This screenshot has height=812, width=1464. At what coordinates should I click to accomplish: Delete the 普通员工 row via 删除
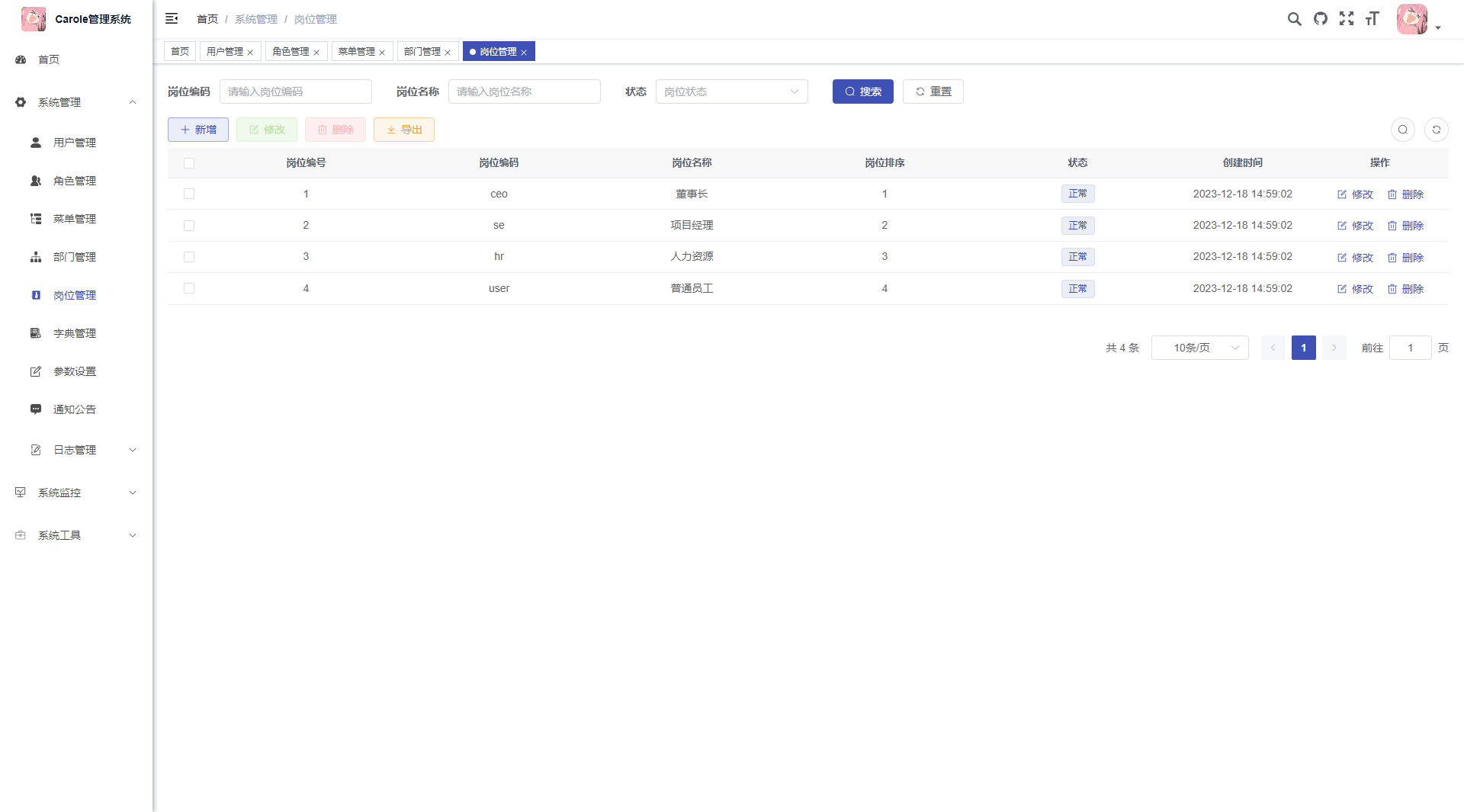tap(1405, 289)
